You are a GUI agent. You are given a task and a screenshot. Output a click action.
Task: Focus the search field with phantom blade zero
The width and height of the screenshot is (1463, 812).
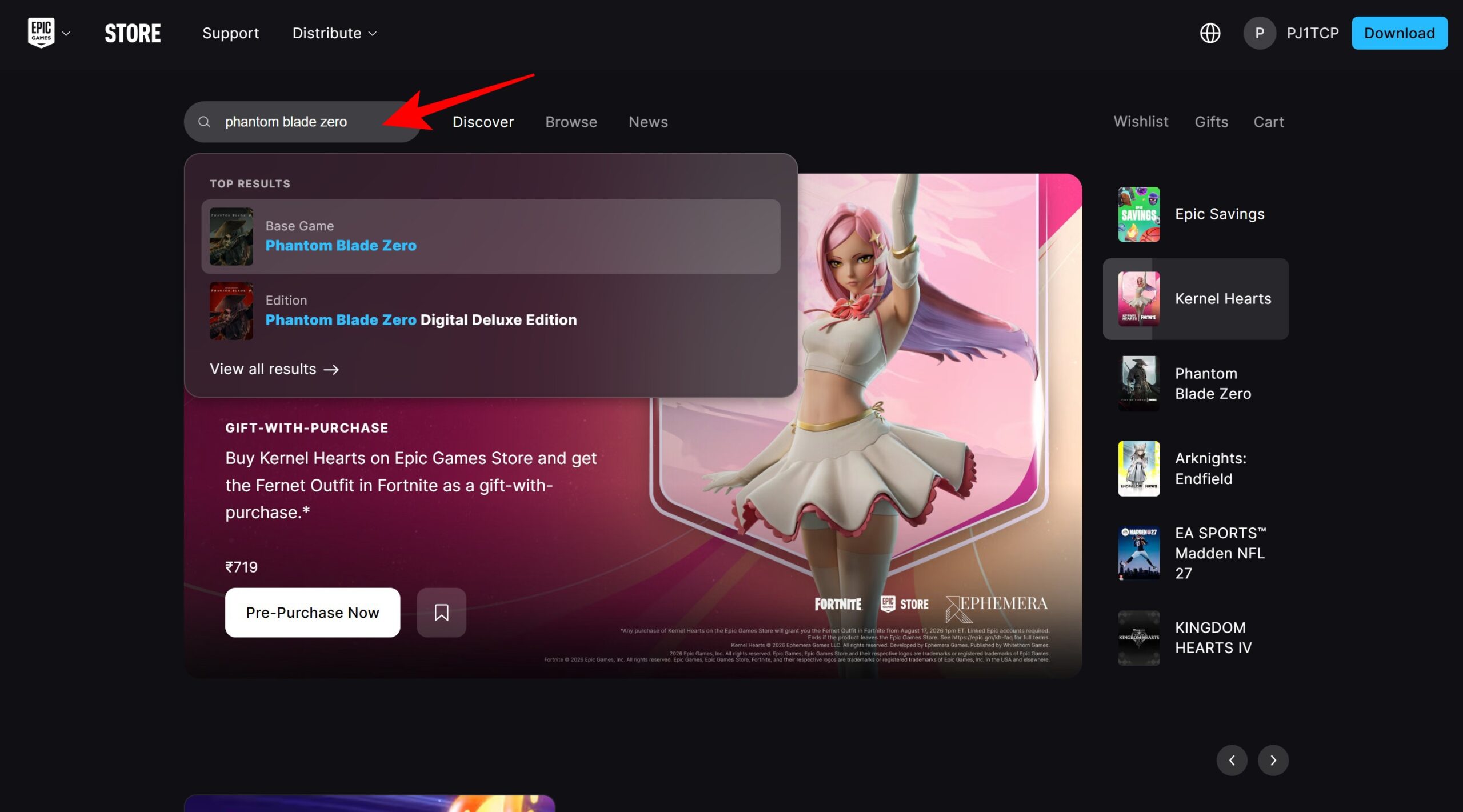302,122
